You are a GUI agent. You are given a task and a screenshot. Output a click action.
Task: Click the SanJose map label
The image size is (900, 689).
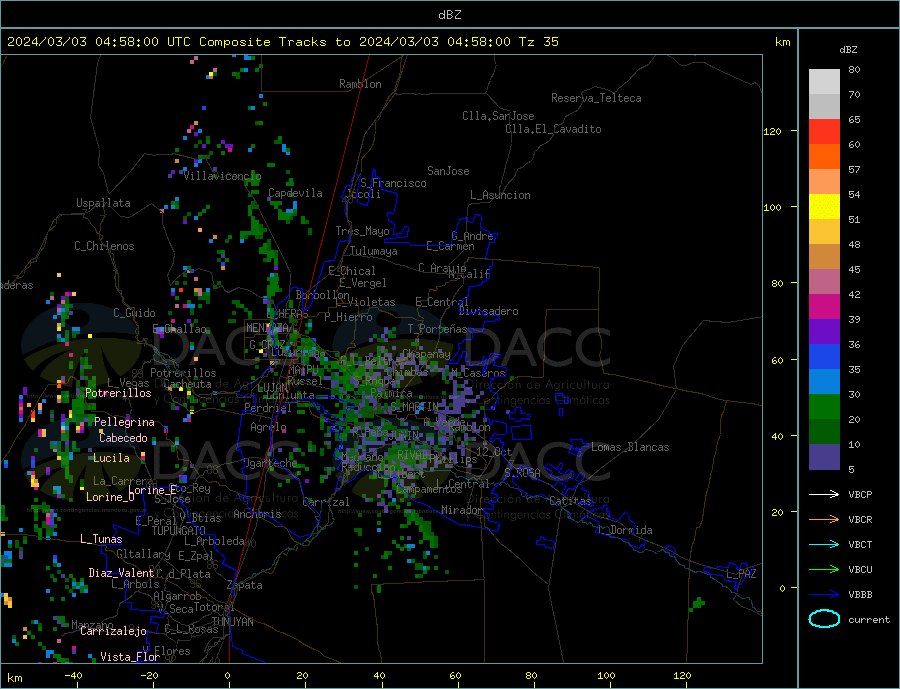[448, 171]
